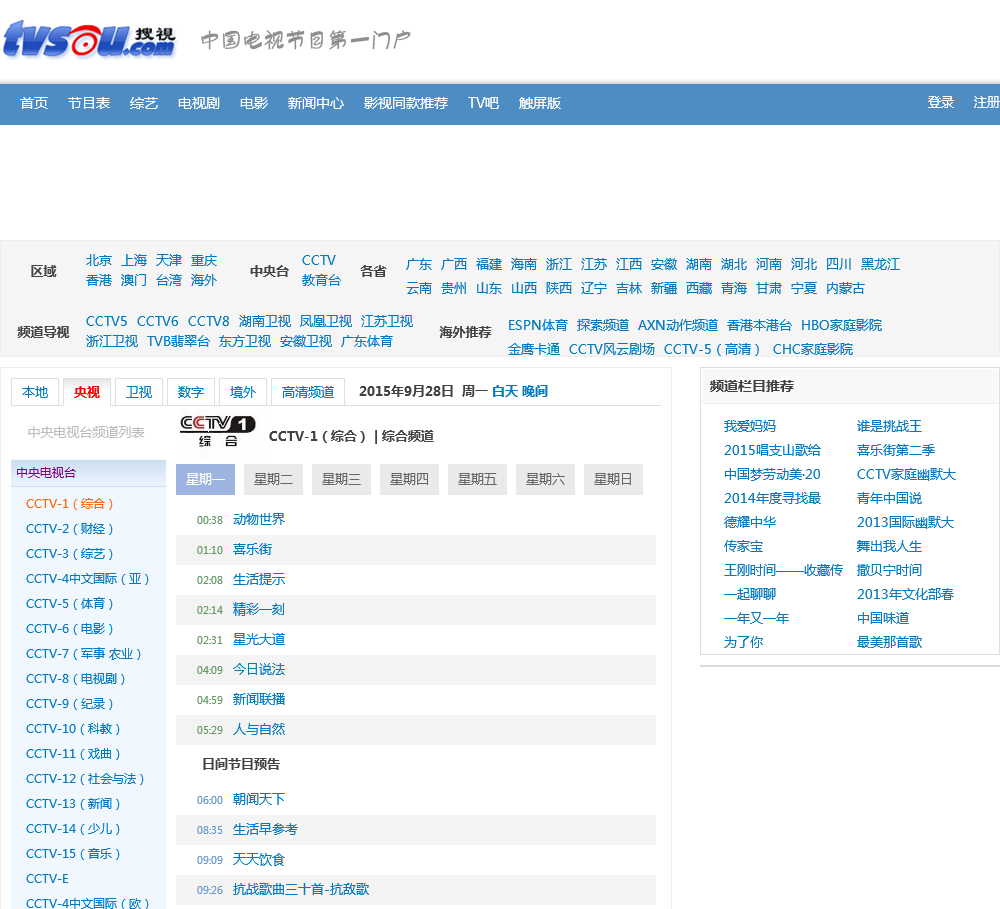This screenshot has height=909, width=1000.
Task: Click the tvsou.com logo
Action: [89, 39]
